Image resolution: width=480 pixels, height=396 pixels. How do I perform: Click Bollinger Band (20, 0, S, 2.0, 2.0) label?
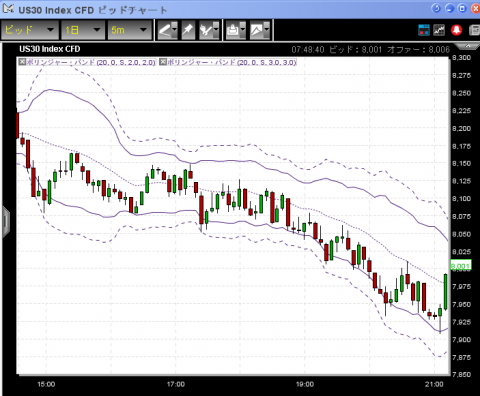[91, 62]
